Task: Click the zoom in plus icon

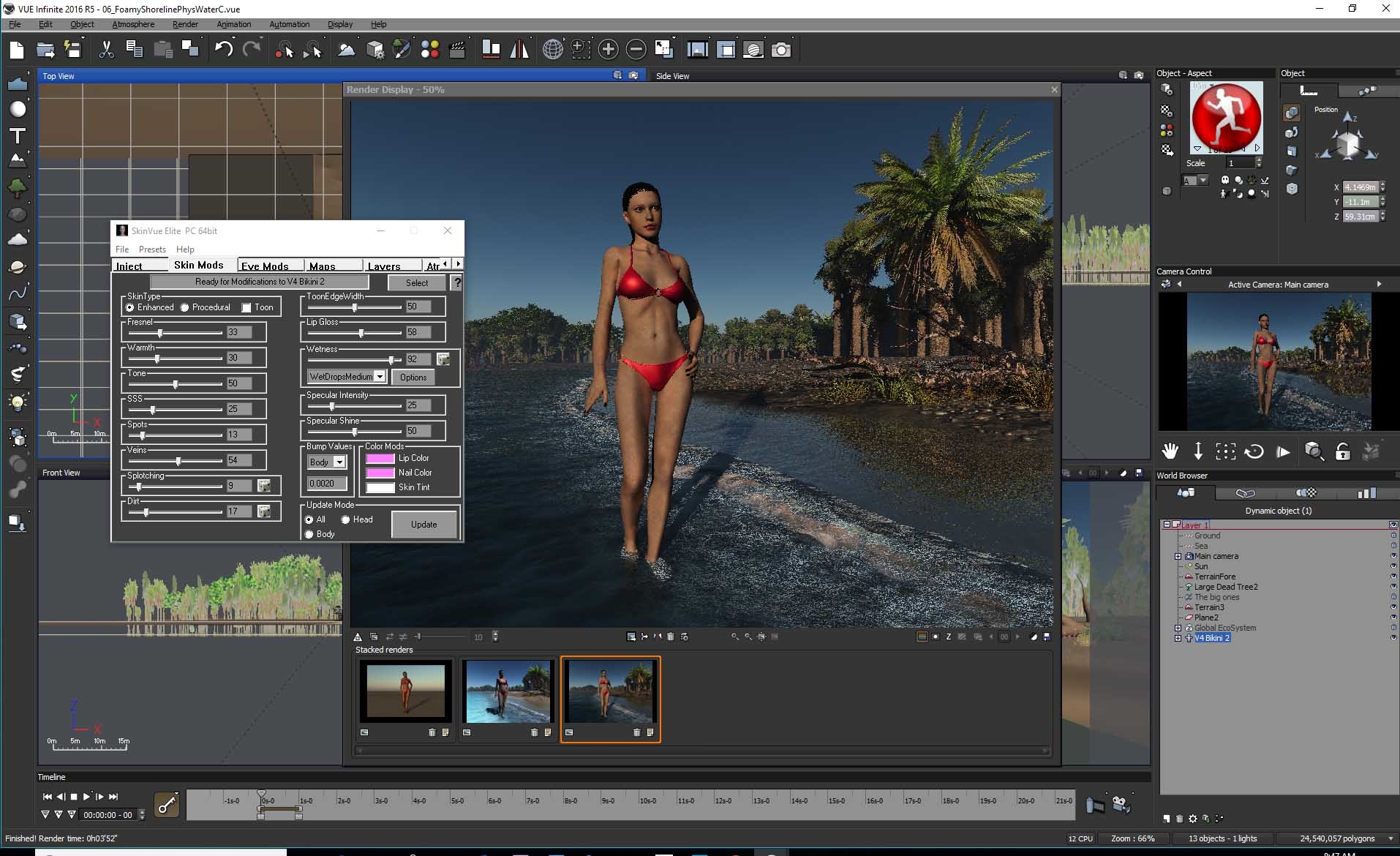Action: point(608,49)
